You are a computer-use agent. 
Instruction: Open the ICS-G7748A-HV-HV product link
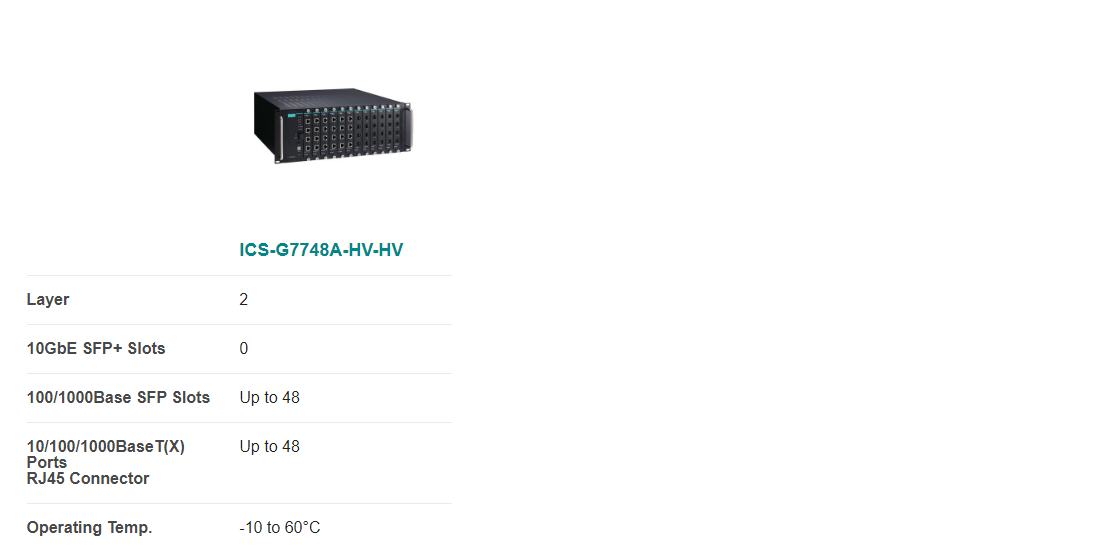click(x=321, y=250)
